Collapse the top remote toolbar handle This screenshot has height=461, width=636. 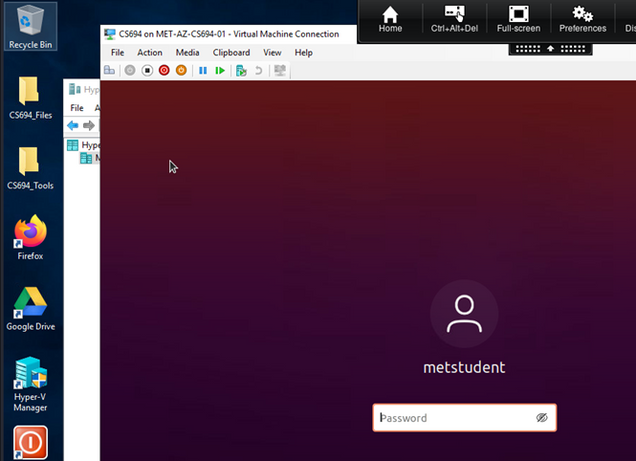(549, 48)
